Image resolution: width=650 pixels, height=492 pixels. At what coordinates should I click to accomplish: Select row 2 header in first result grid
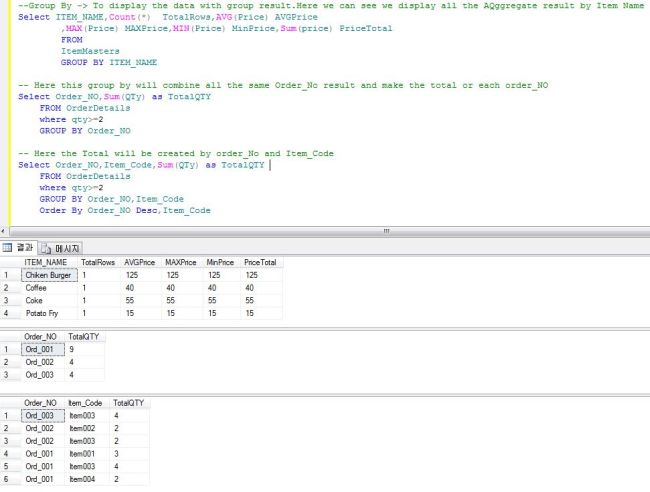(8, 287)
